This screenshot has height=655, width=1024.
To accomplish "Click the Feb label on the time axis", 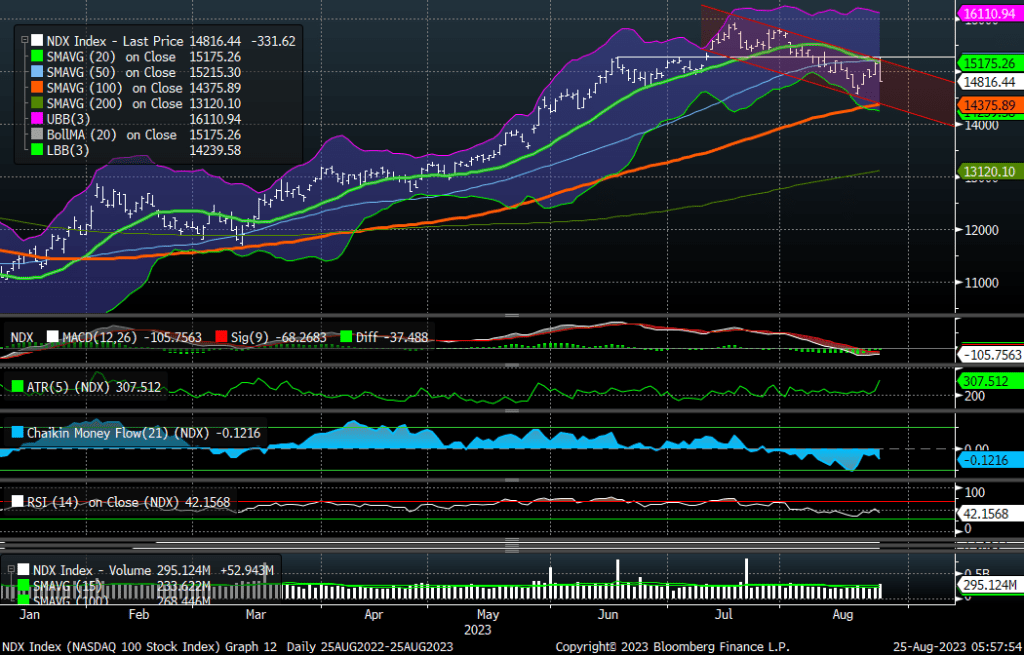I will 138,615.
